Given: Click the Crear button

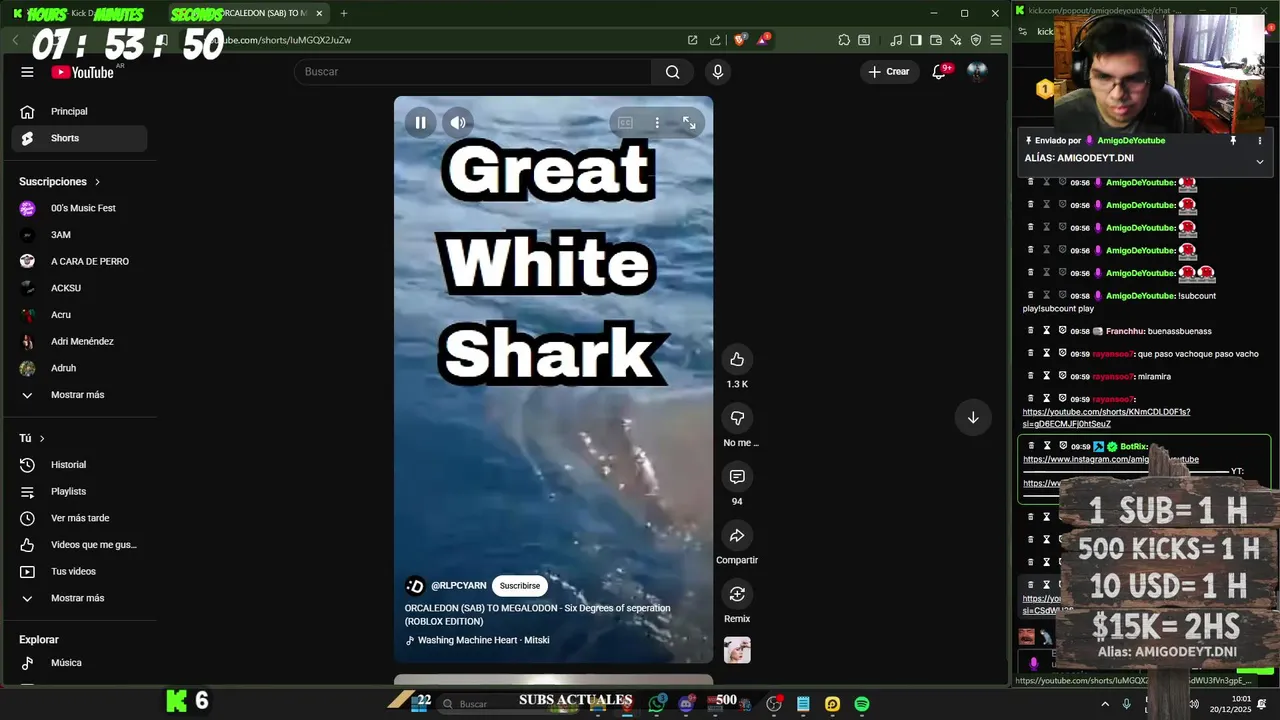Looking at the screenshot, I should (x=889, y=72).
